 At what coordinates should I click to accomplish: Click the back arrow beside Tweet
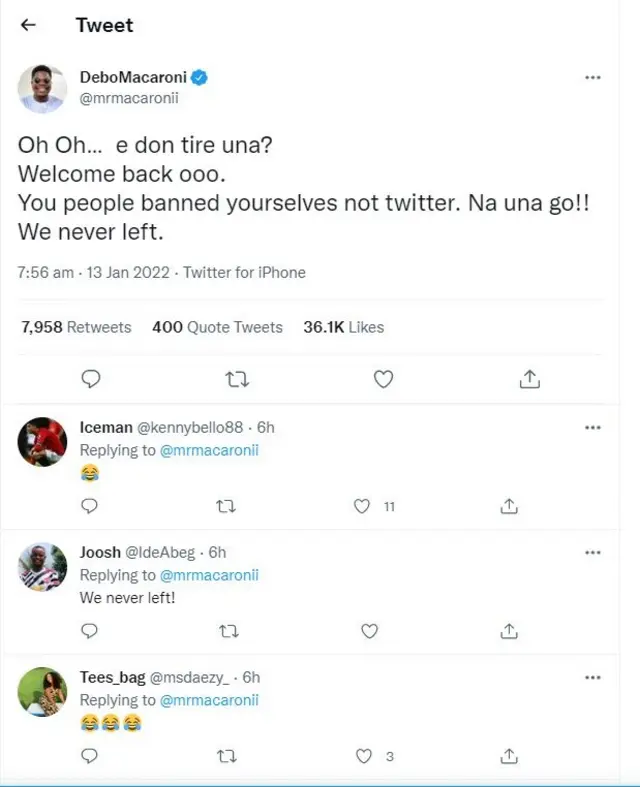click(x=28, y=25)
